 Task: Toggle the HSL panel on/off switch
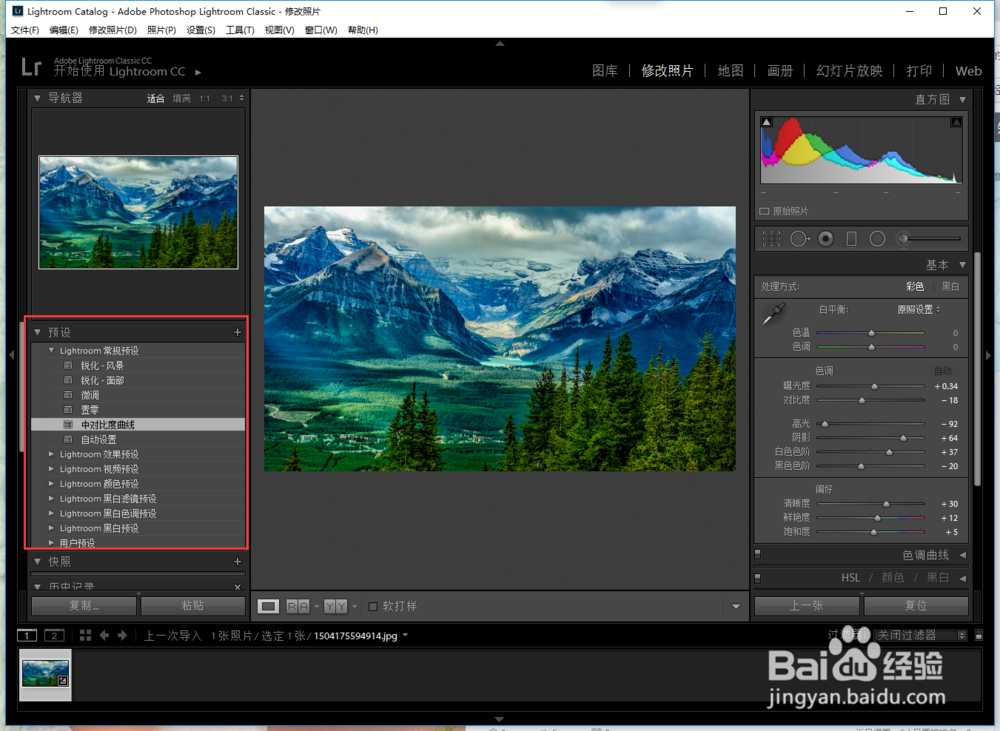point(758,577)
